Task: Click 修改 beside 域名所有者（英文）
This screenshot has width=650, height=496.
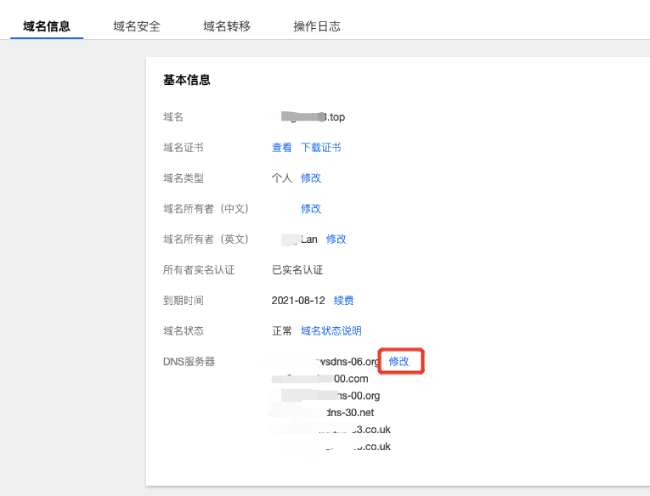Action: pos(336,239)
